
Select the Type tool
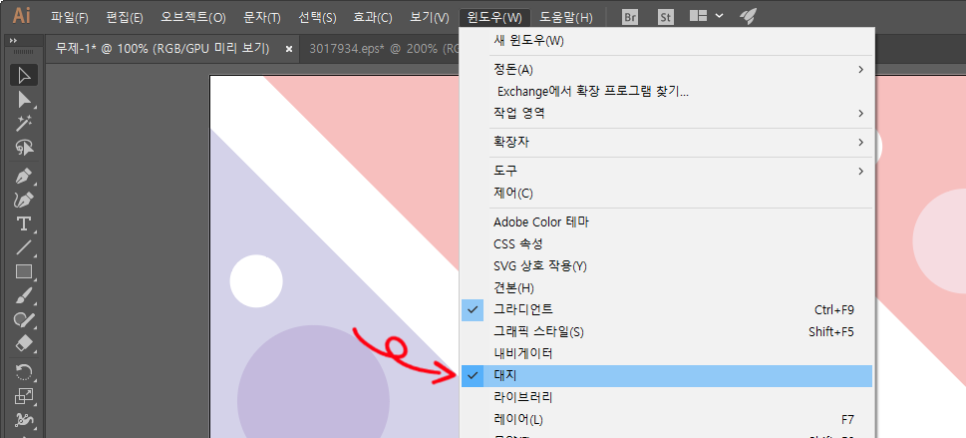(25, 223)
